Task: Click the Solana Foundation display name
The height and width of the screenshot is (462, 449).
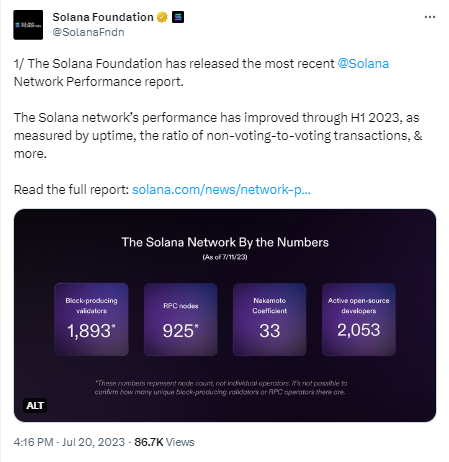Action: click(x=103, y=17)
